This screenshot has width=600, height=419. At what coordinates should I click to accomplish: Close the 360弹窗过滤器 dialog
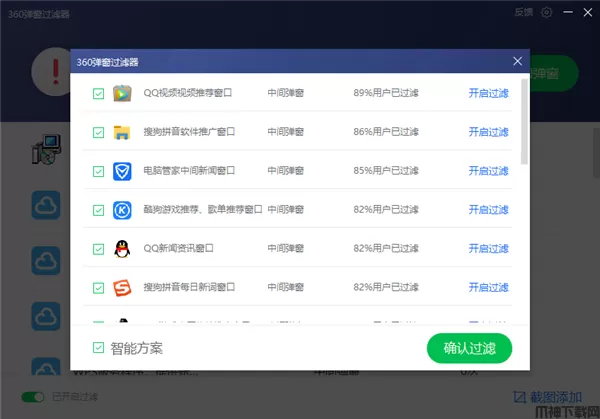point(517,61)
